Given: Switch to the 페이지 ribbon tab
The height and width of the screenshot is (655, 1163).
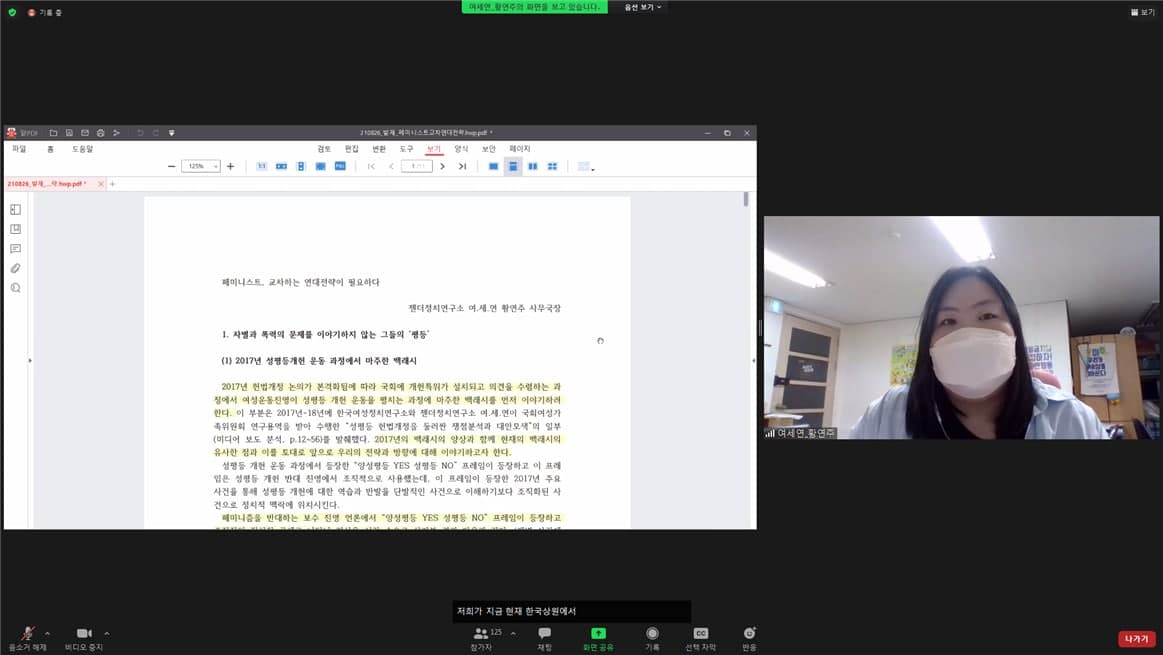Looking at the screenshot, I should [x=520, y=149].
